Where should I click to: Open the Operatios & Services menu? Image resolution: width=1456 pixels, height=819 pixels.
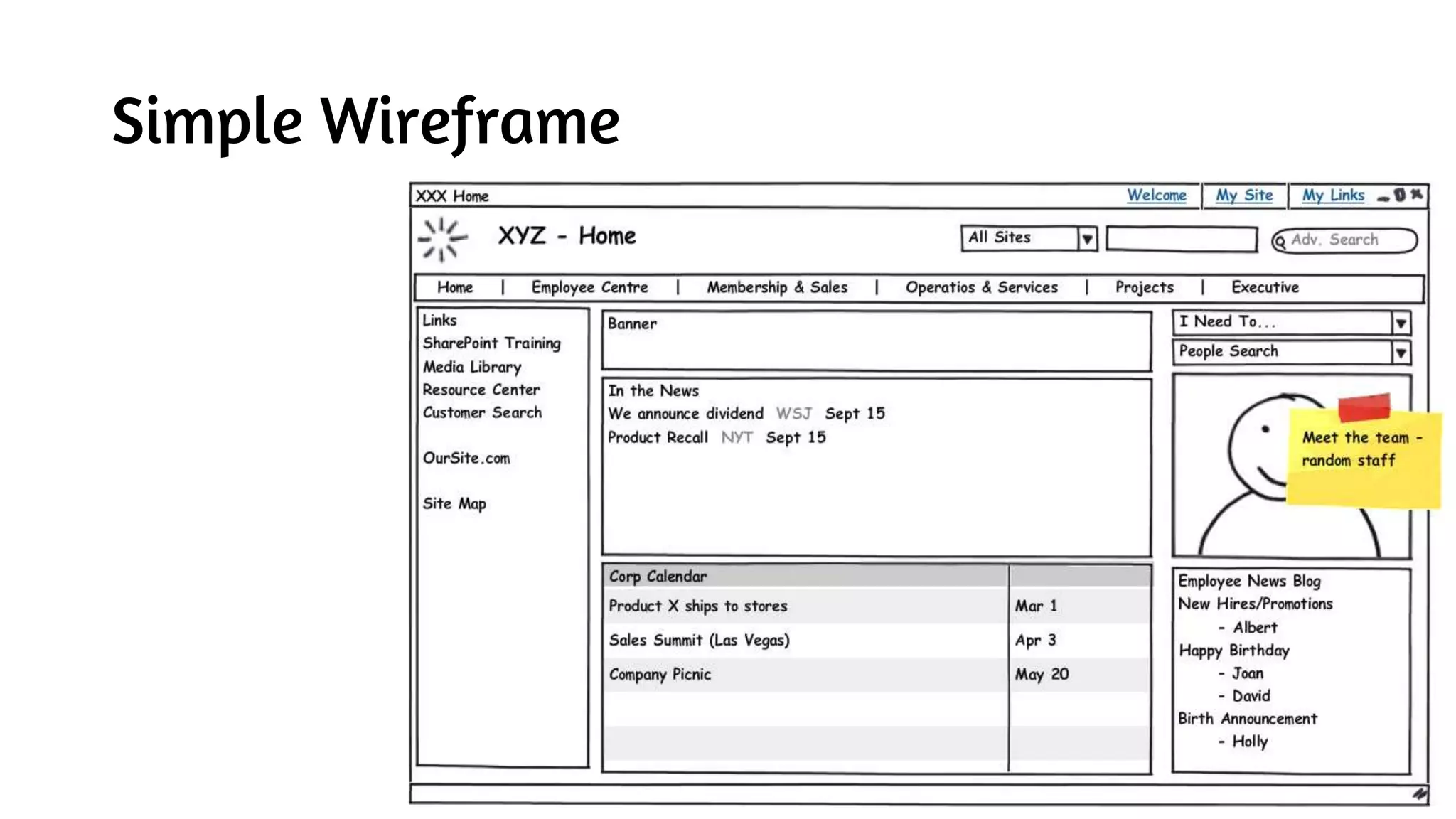click(x=981, y=287)
